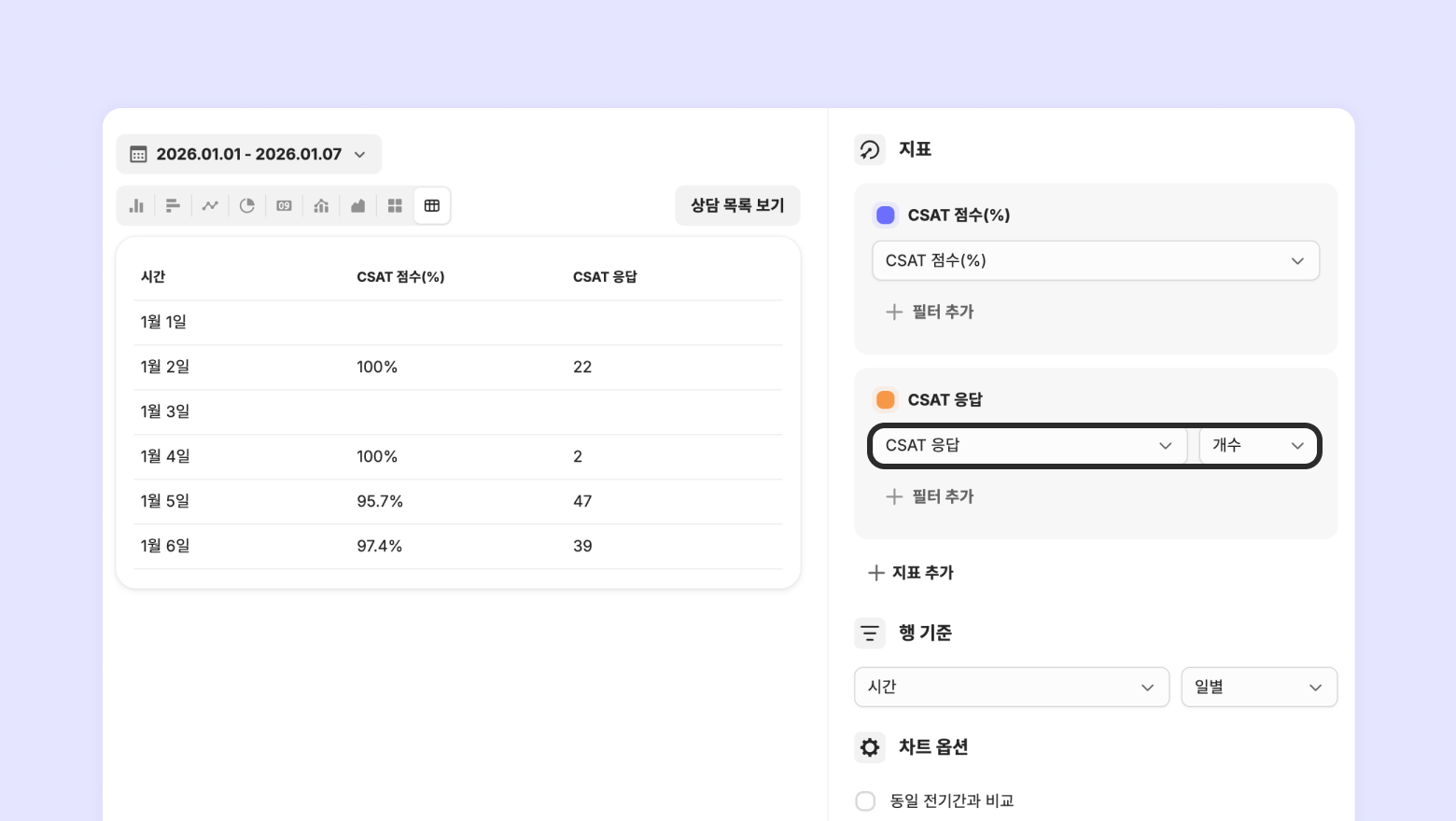Select the line chart icon
This screenshot has width=1456, height=821.
tap(210, 206)
